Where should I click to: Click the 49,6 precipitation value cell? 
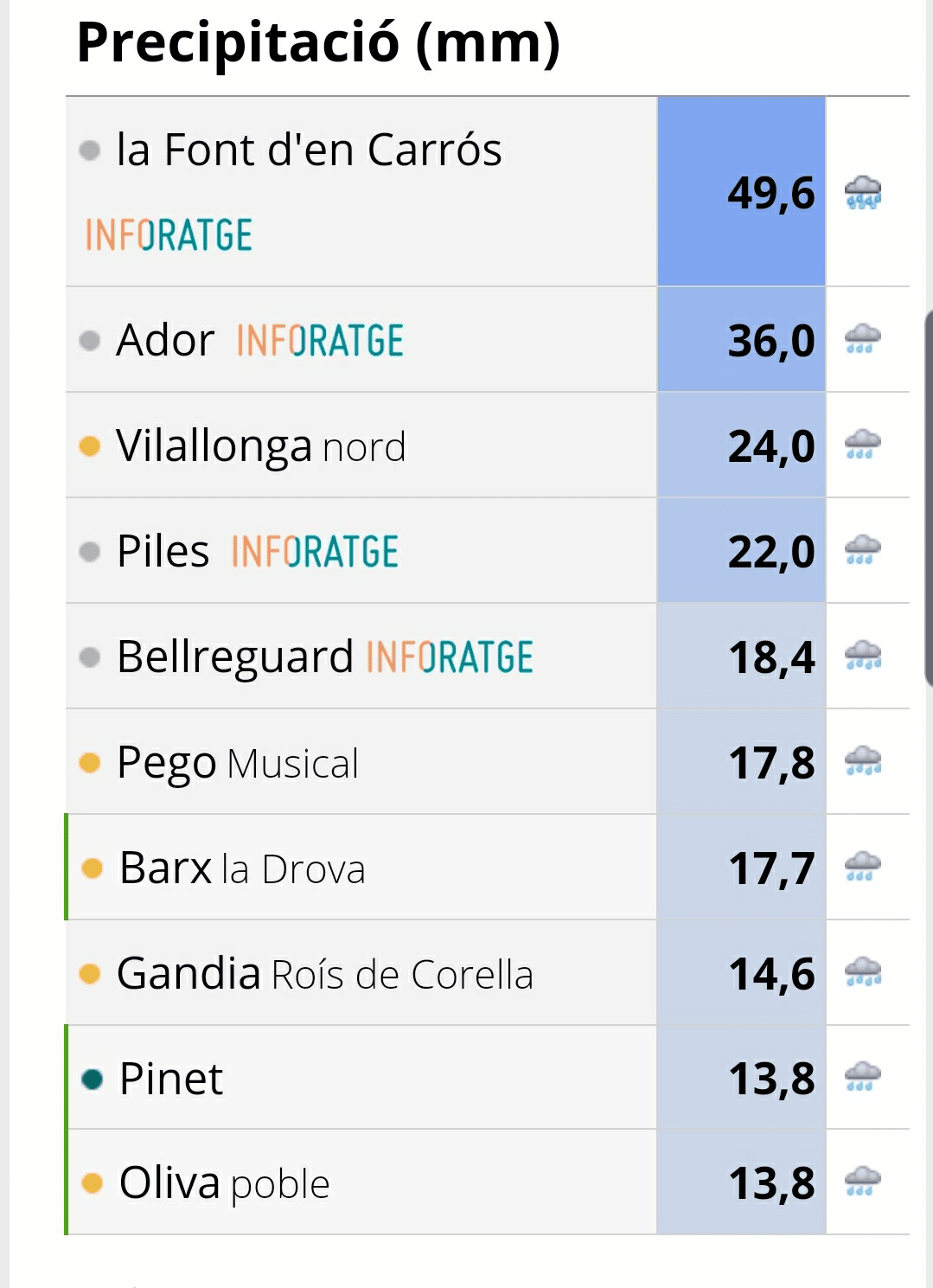coord(741,191)
